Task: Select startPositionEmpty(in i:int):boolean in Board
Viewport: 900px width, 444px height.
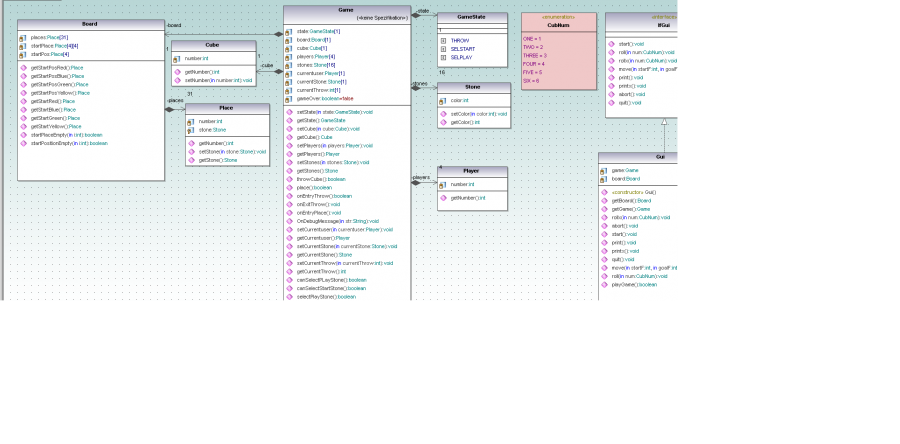Action: pos(69,143)
